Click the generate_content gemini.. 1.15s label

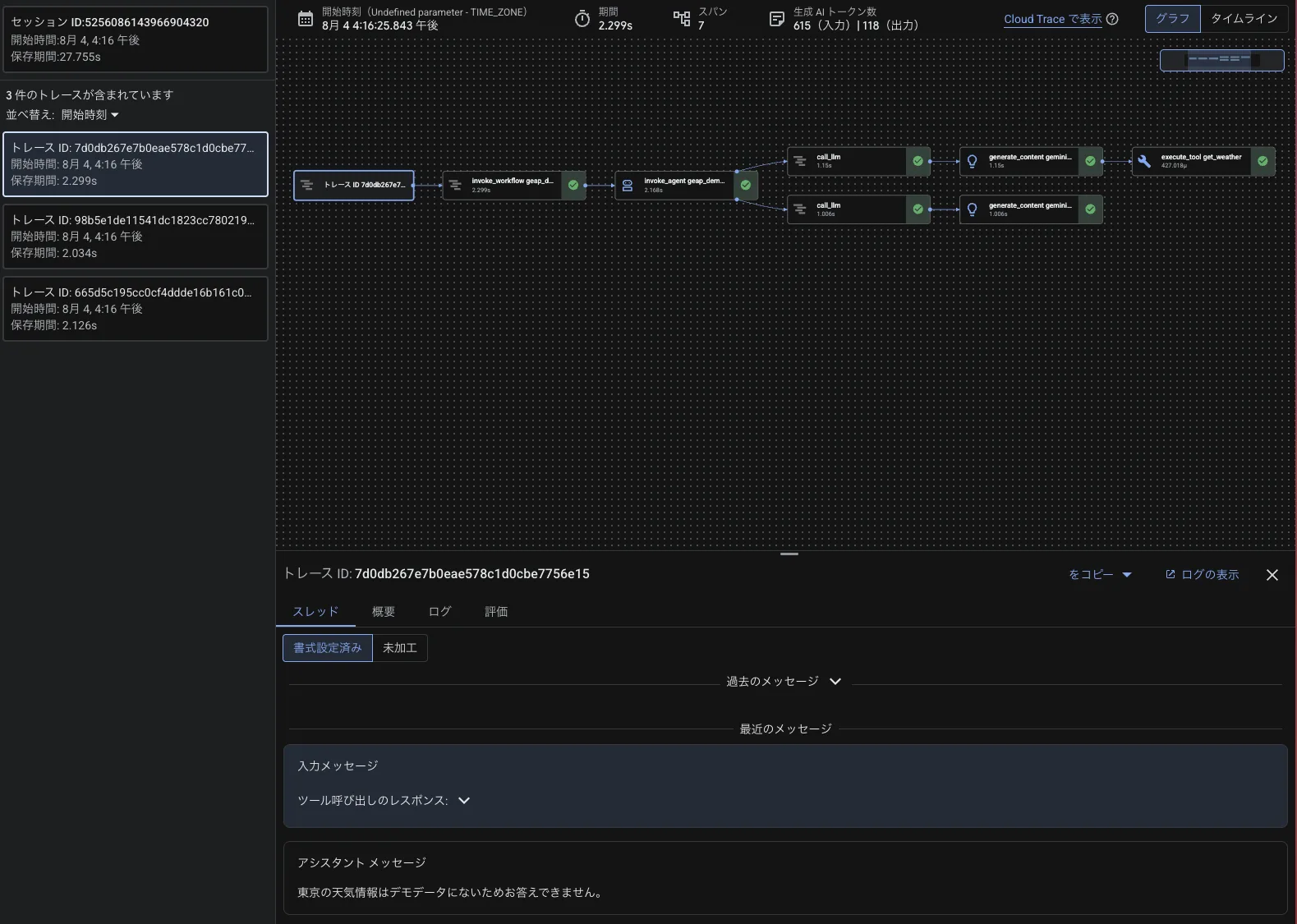point(1030,157)
